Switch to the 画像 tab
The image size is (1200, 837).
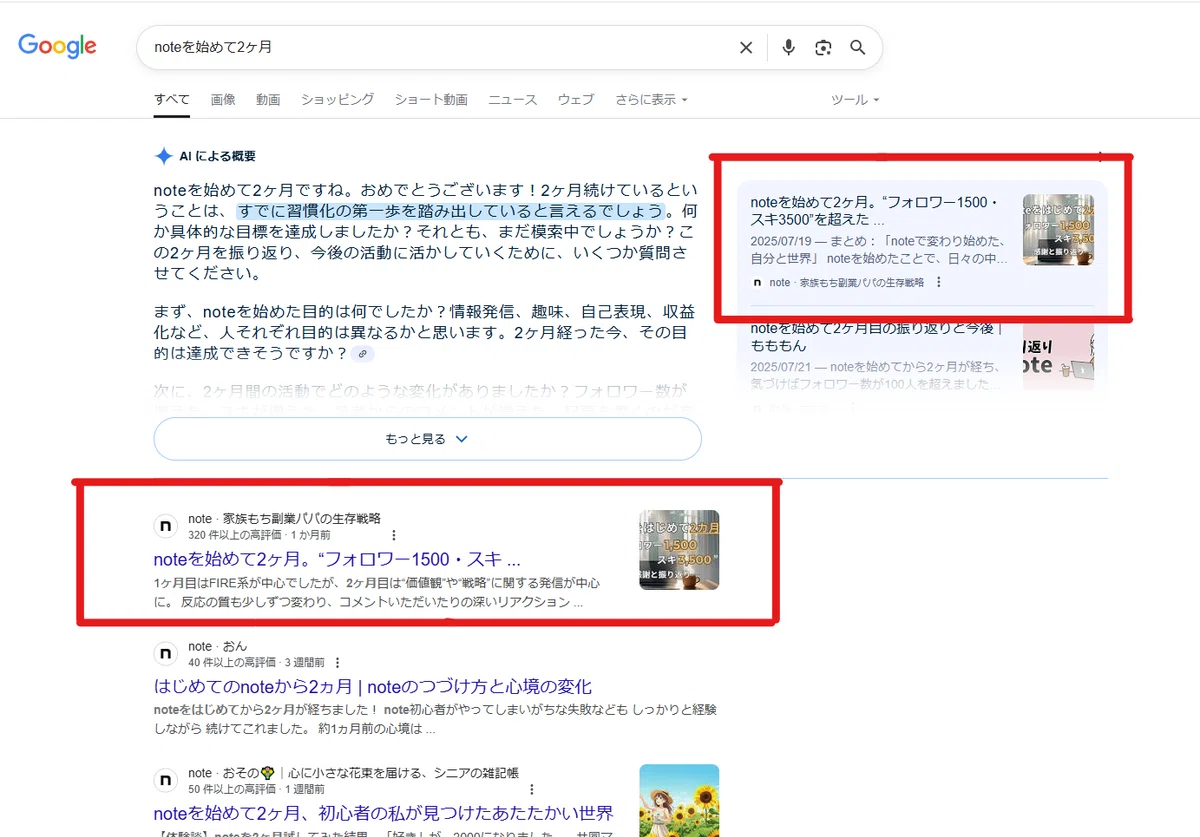click(x=223, y=99)
